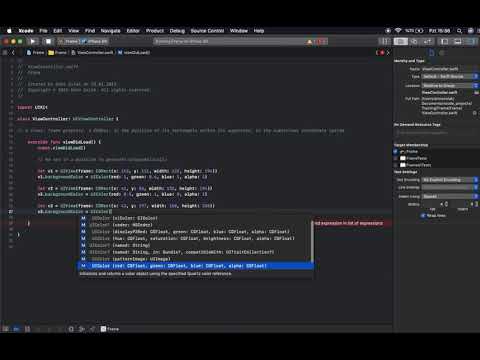The image size is (480, 360).
Task: Jump to next issue arrow
Action: coord(388,52)
